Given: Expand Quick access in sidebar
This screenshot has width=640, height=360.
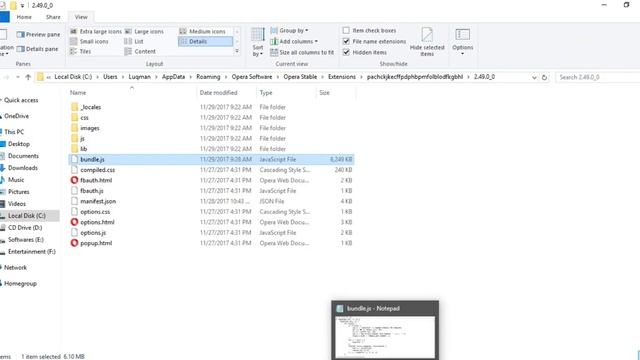Looking at the screenshot, I should click(1, 100).
